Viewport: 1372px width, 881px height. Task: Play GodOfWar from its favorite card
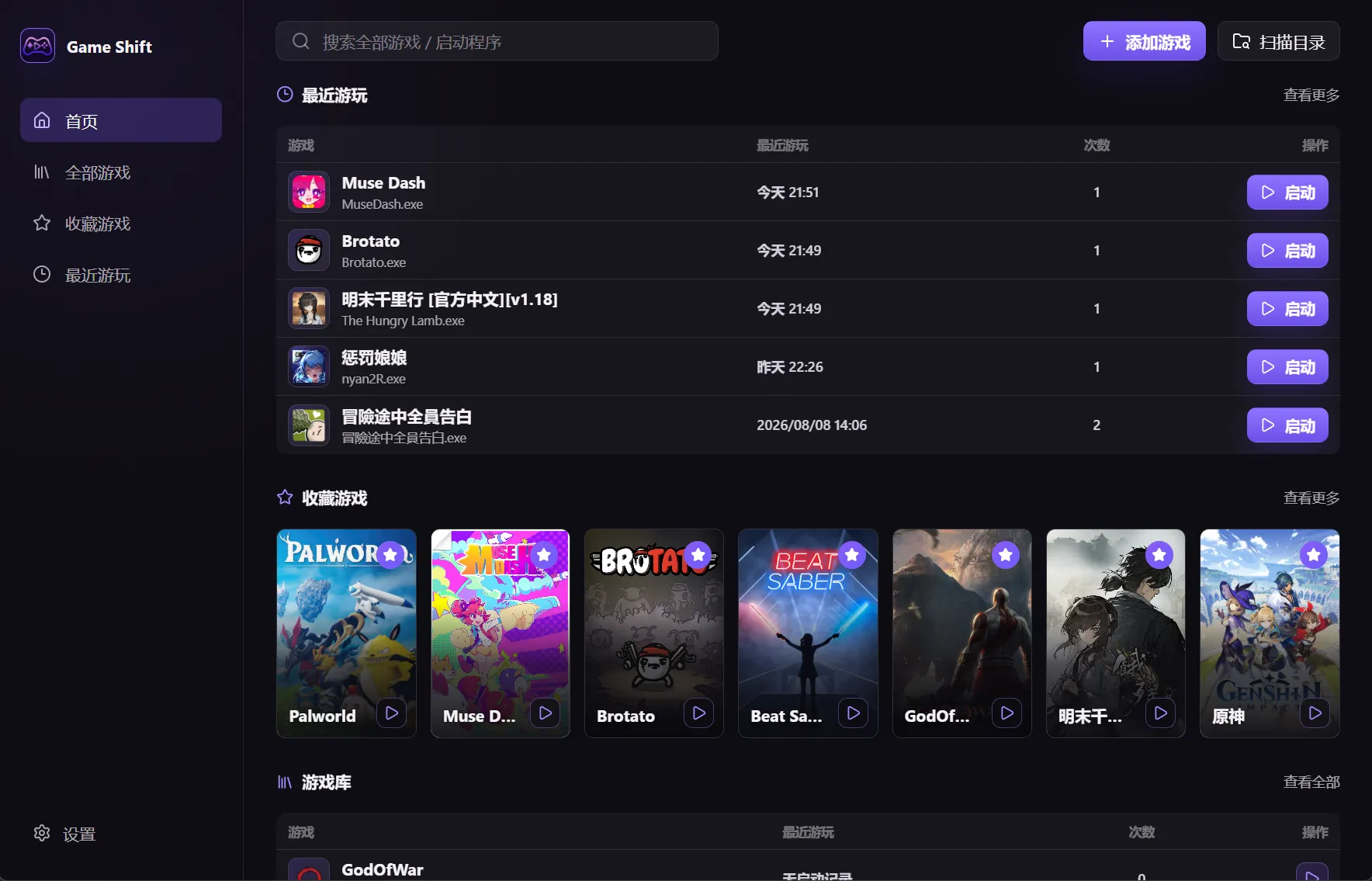point(1007,713)
